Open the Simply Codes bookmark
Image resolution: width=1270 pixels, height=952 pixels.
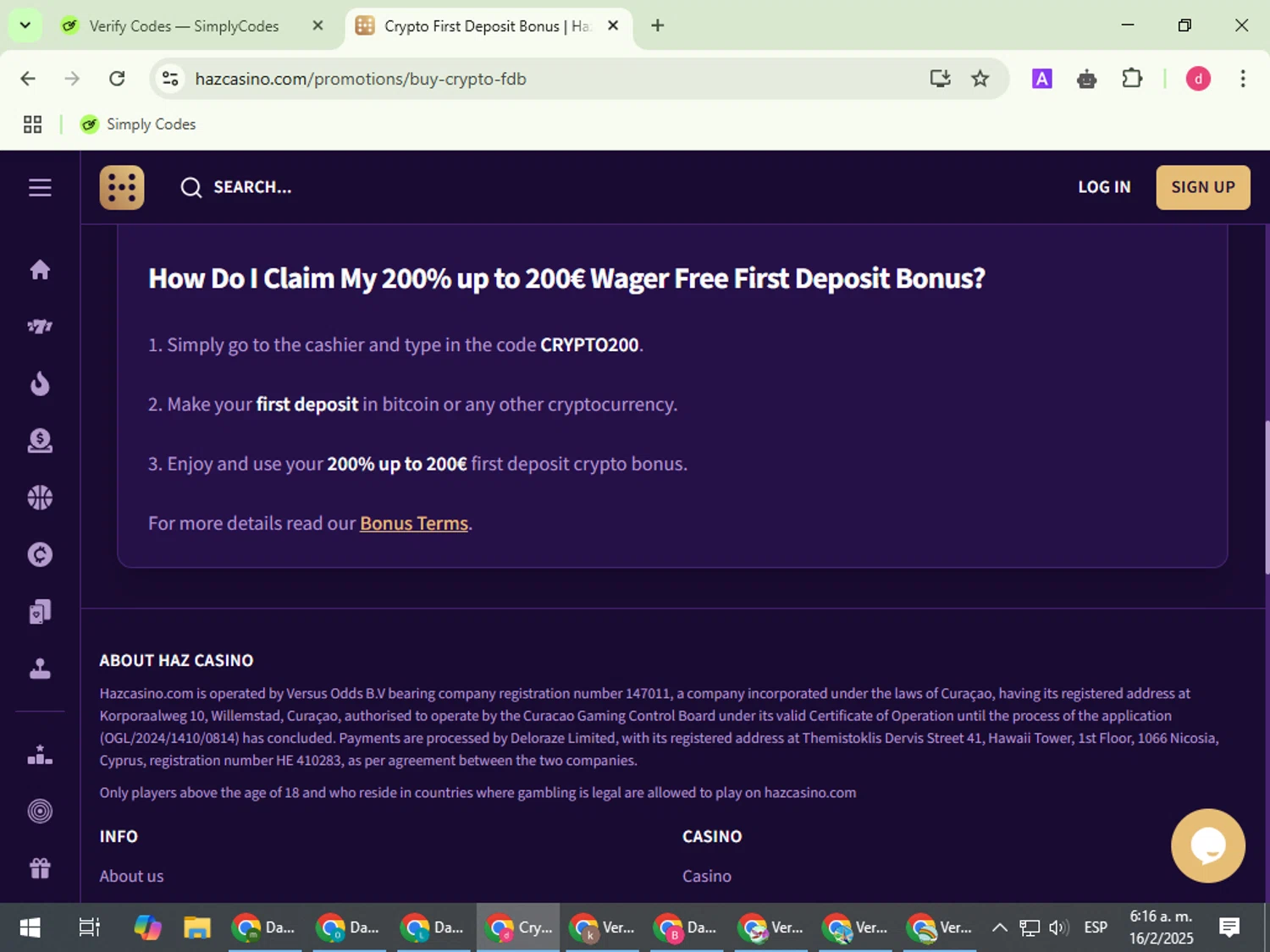tap(138, 124)
